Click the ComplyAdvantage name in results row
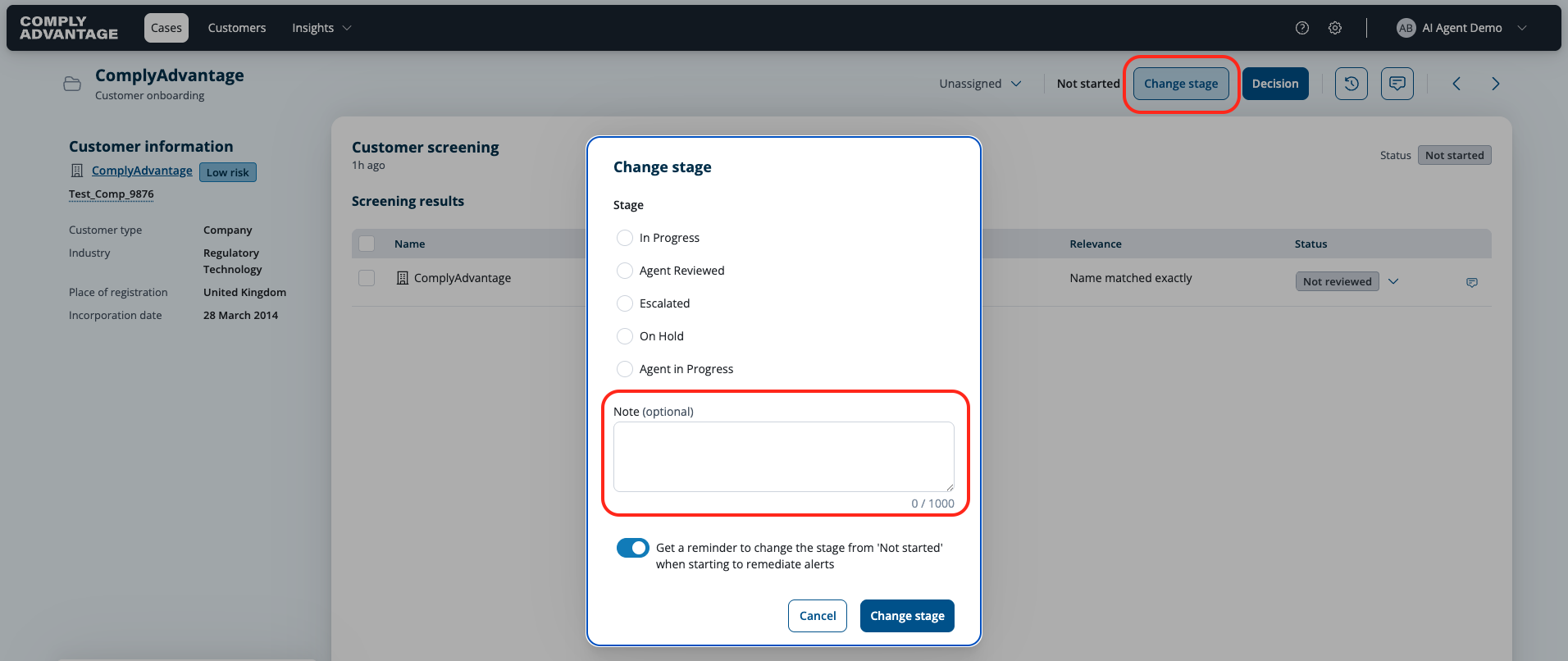 (463, 278)
